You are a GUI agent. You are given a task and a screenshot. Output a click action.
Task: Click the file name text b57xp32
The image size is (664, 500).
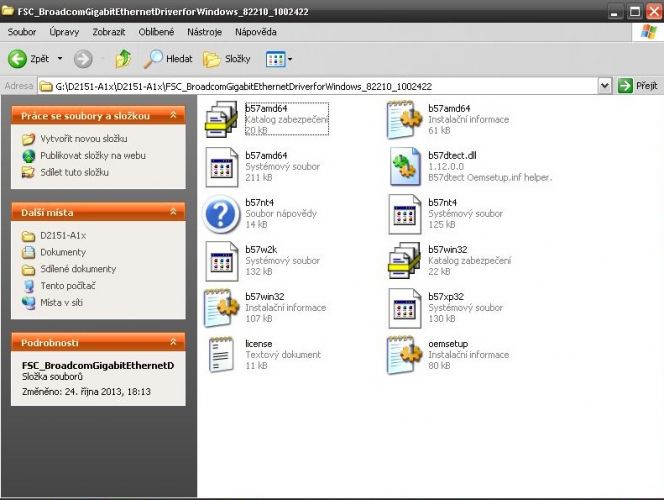tap(446, 296)
